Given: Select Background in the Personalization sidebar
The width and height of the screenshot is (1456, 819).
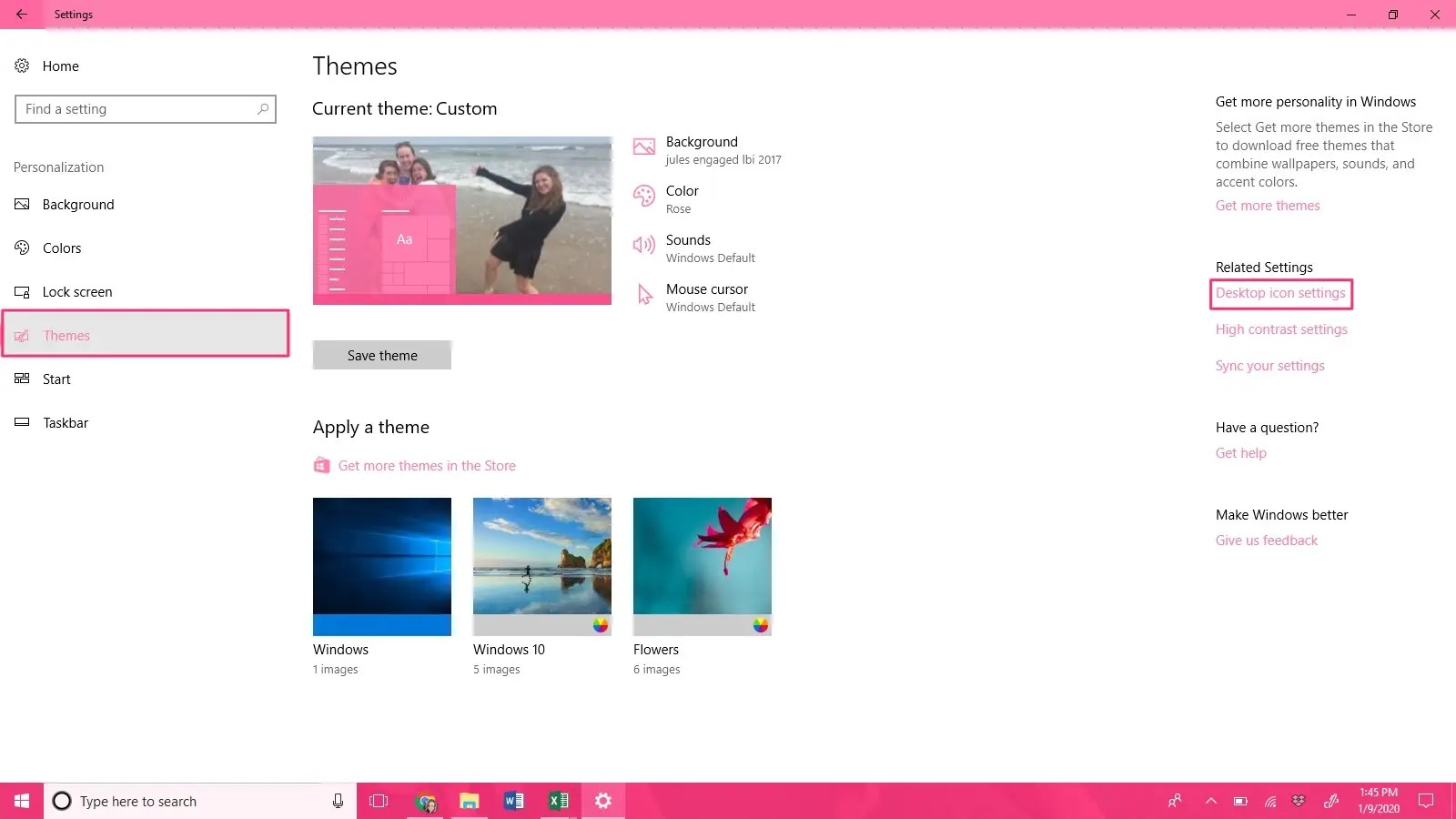Looking at the screenshot, I should point(146,205).
